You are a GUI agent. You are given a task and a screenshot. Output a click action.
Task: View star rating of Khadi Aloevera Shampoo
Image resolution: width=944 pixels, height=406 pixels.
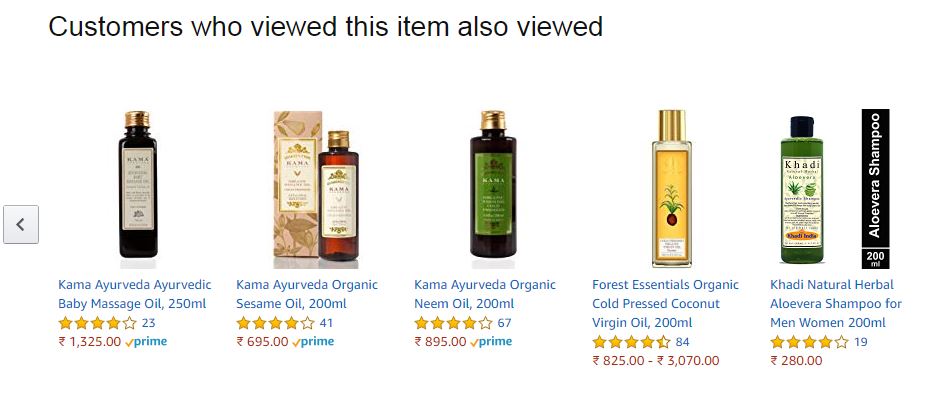click(810, 343)
